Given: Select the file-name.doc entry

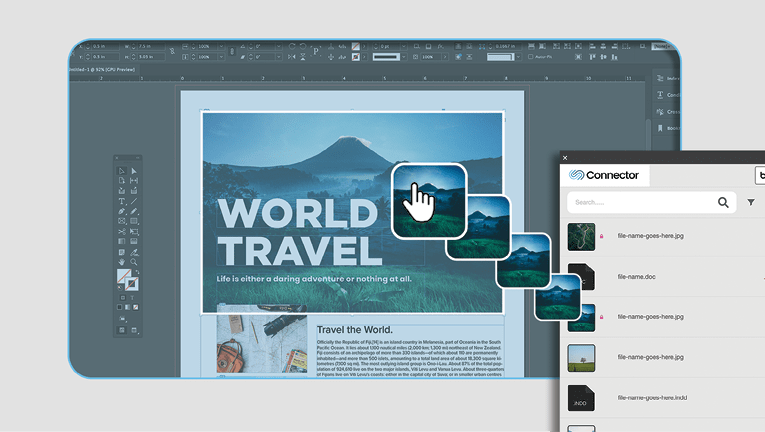Looking at the screenshot, I should coord(636,276).
